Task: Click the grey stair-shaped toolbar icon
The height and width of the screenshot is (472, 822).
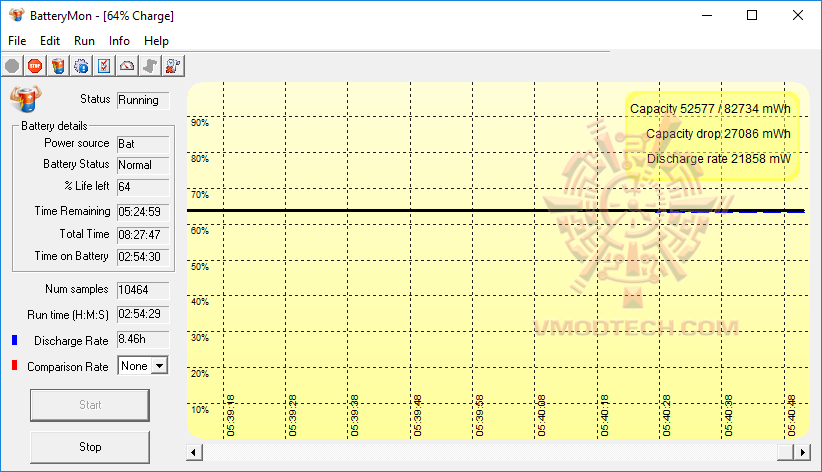Action: click(x=150, y=66)
